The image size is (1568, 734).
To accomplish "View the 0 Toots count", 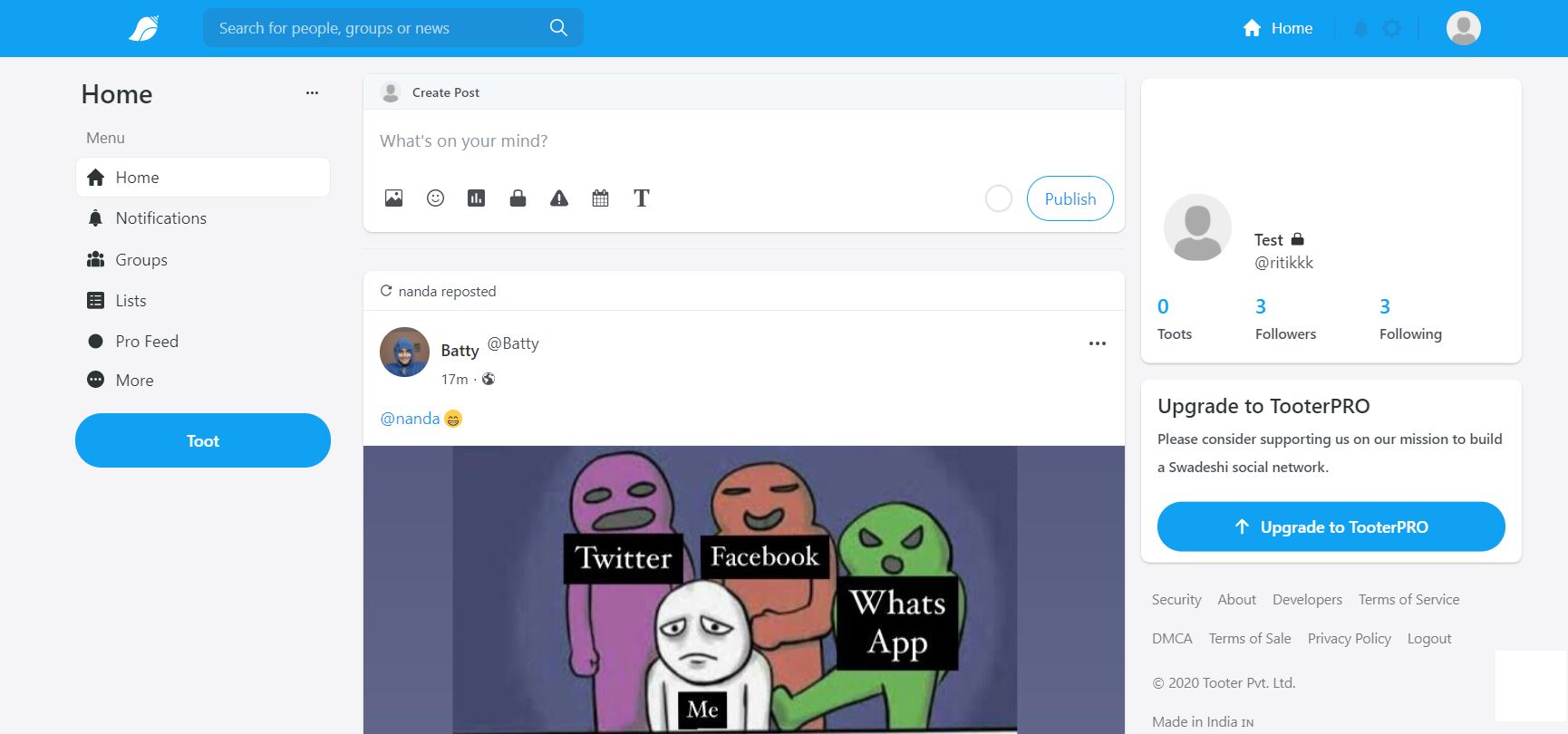I will (1174, 319).
